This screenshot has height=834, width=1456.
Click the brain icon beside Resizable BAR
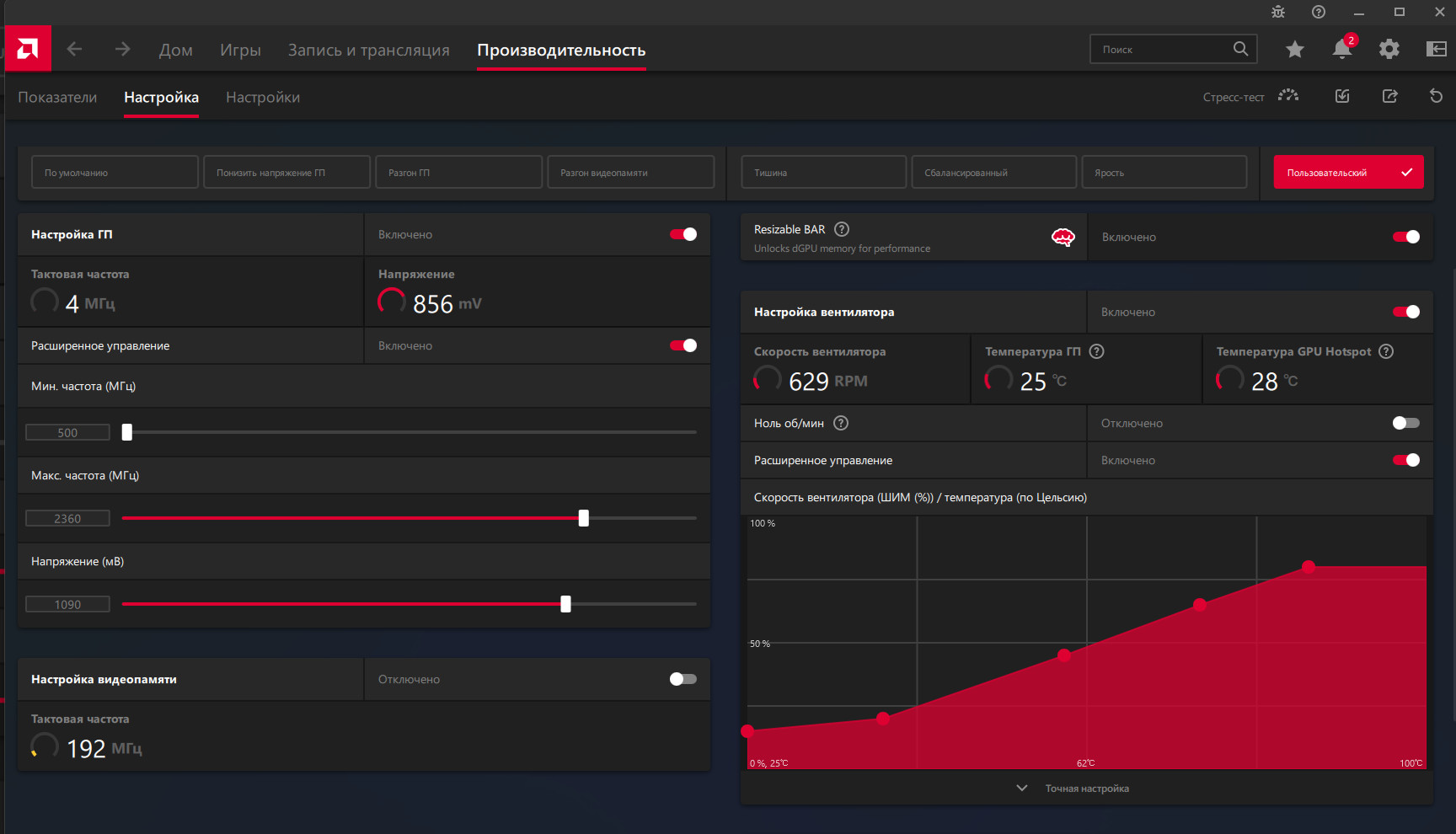[1063, 237]
